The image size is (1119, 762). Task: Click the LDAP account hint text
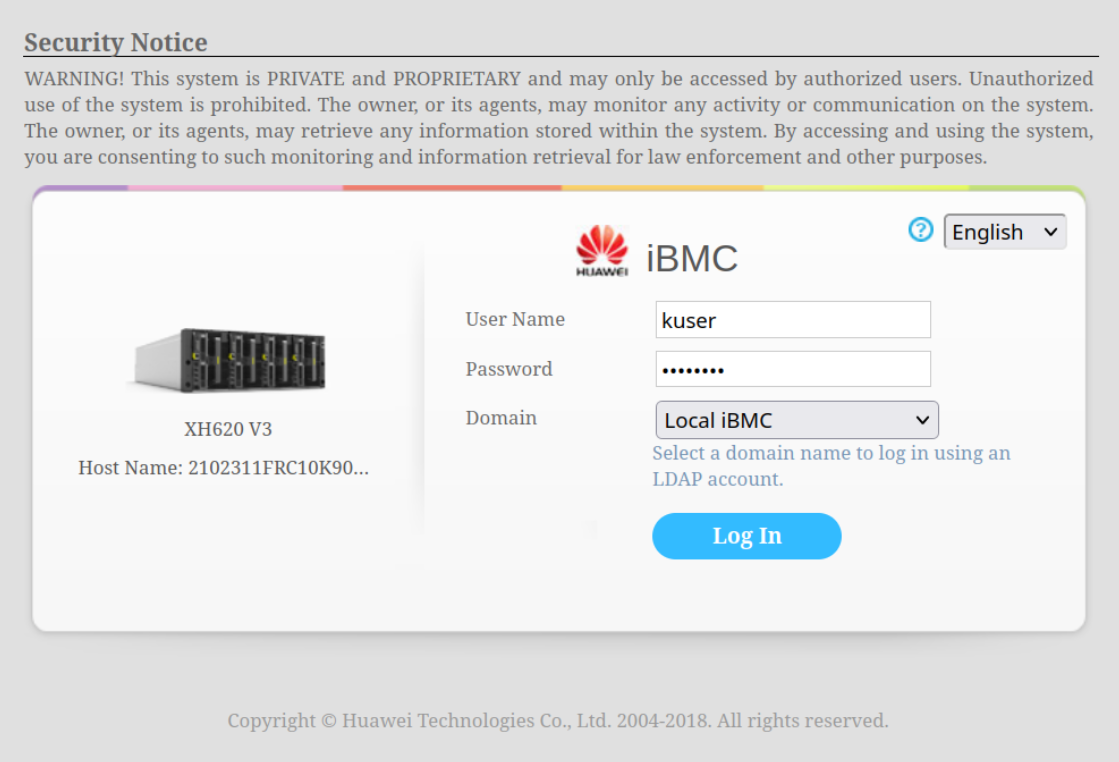[830, 466]
